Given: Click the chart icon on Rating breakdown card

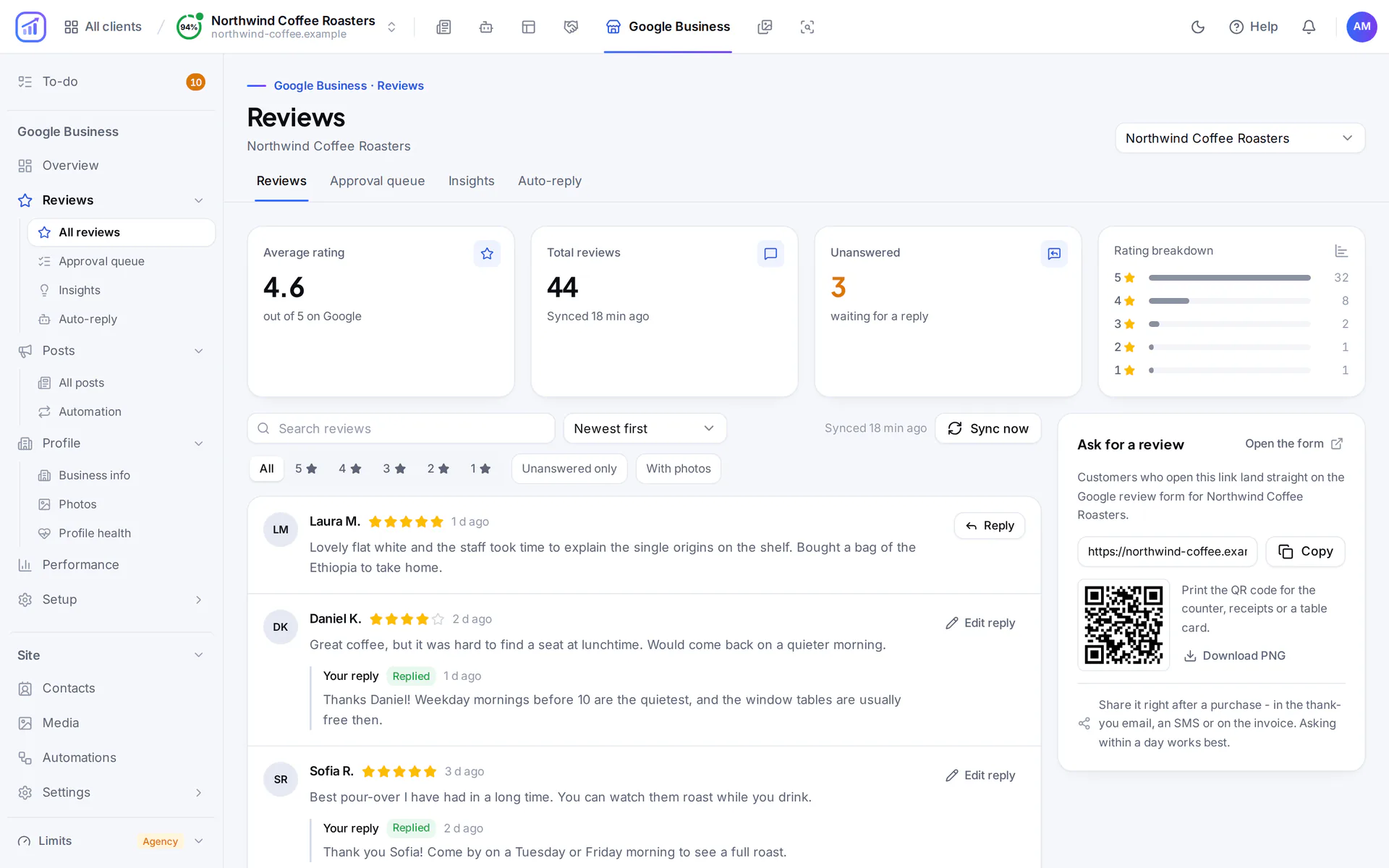Looking at the screenshot, I should point(1341,251).
